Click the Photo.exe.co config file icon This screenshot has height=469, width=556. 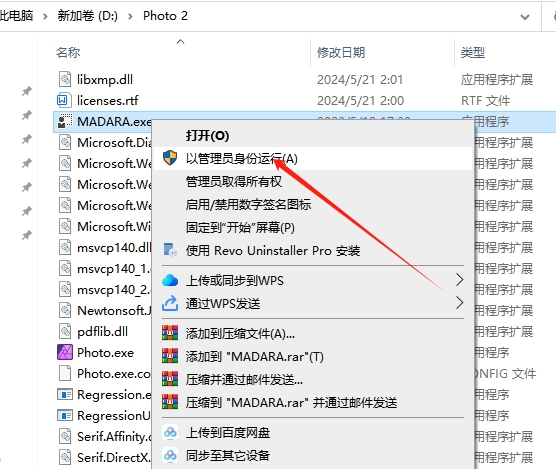(x=65, y=373)
